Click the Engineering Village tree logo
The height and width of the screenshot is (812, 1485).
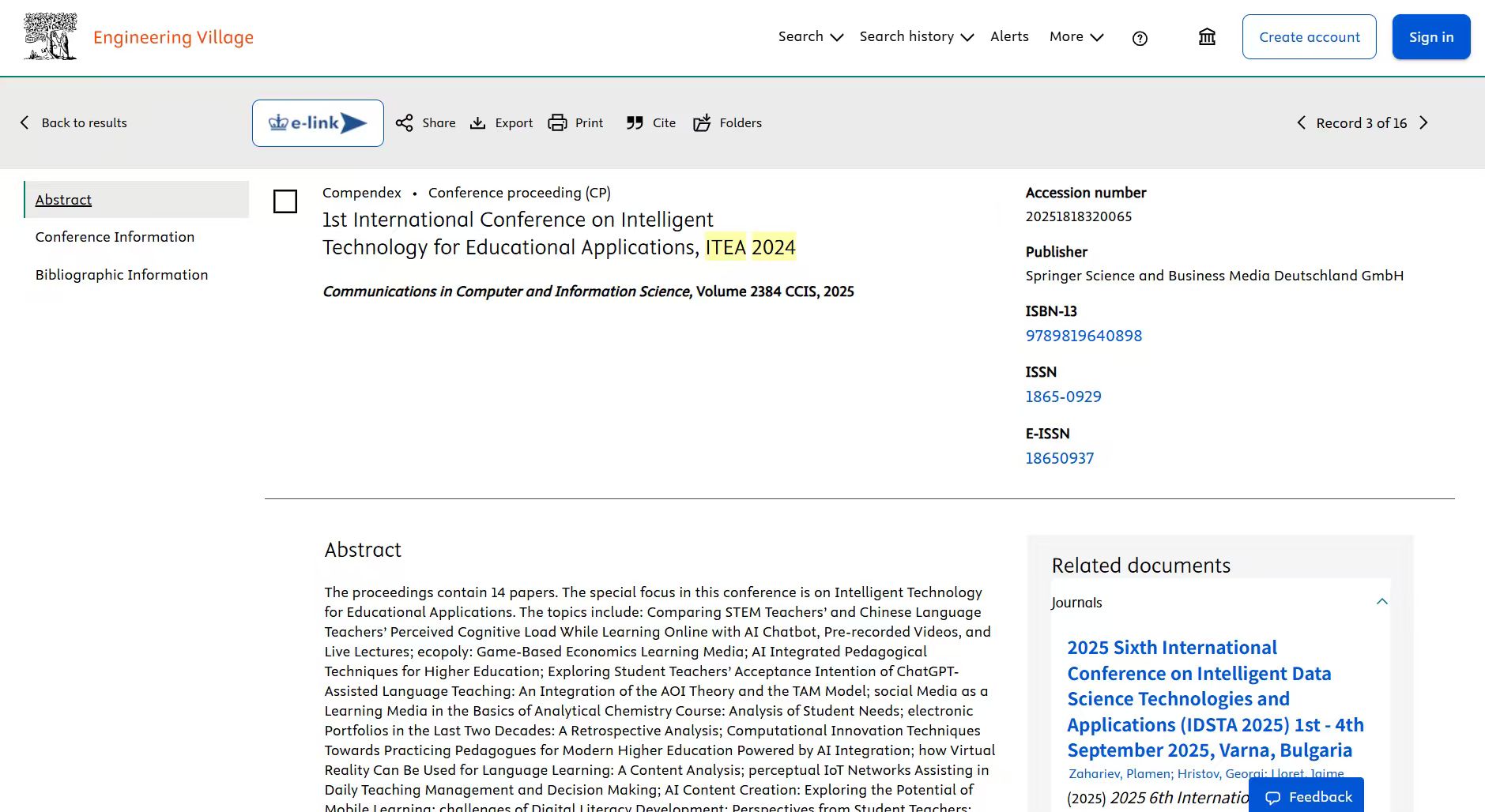51,37
